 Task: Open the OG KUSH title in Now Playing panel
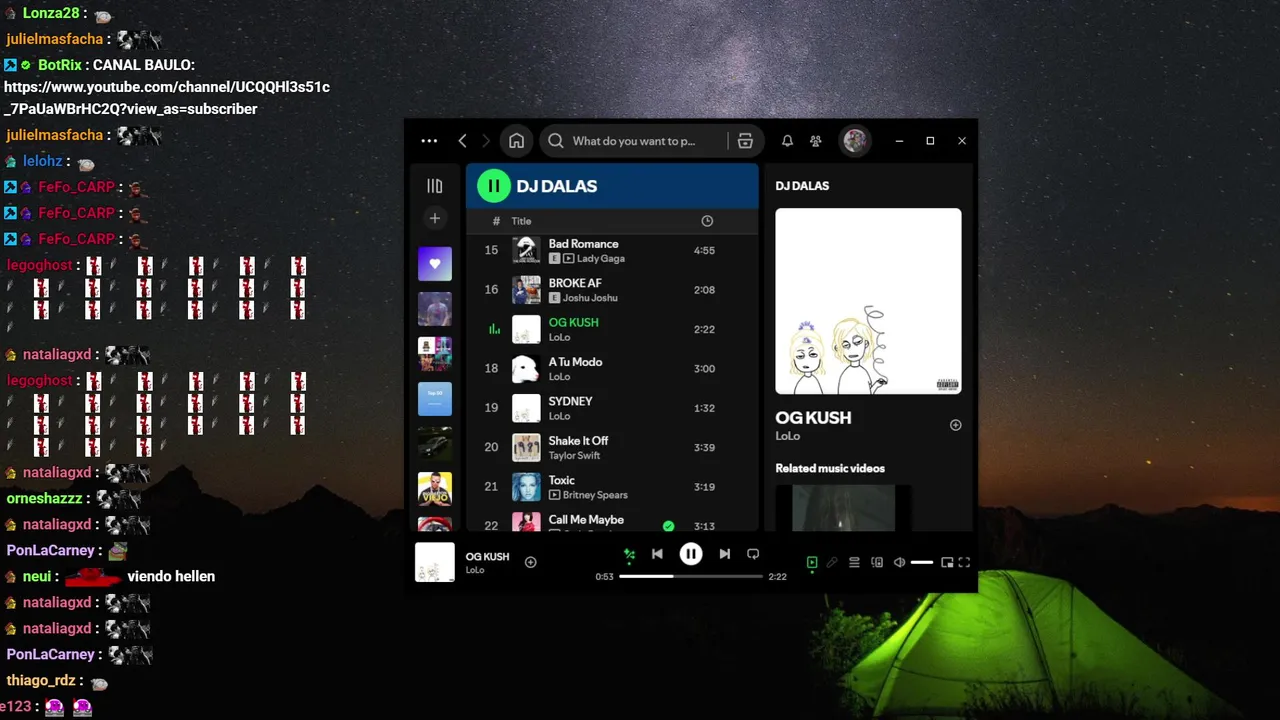[813, 418]
